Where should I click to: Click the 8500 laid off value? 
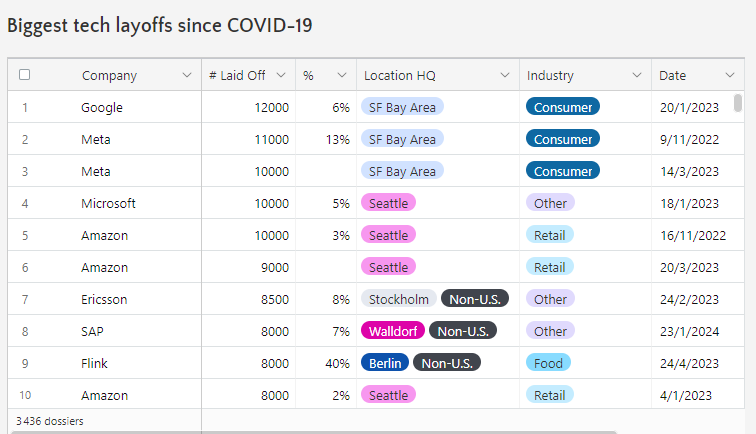click(275, 299)
